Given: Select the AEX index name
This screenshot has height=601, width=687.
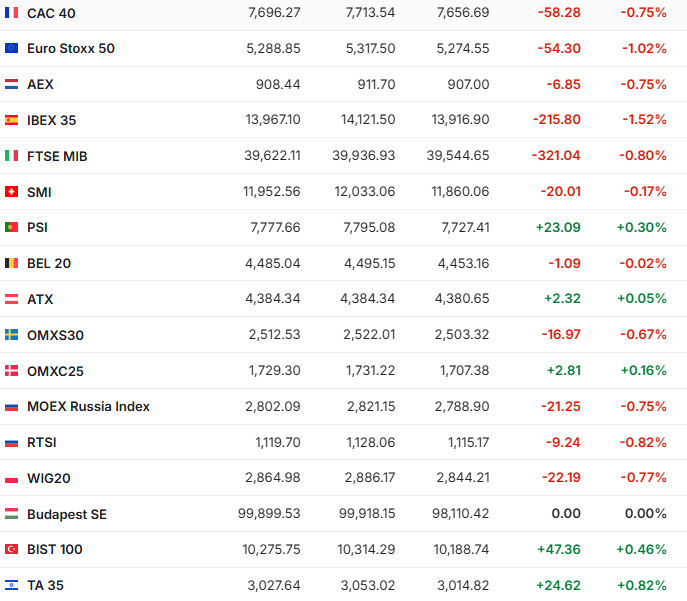Looking at the screenshot, I should [41, 84].
